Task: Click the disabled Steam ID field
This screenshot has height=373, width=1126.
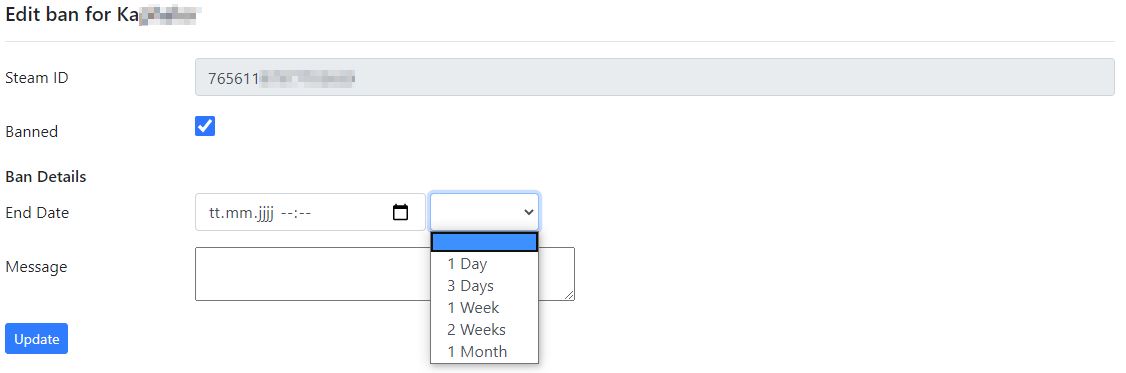Action: pyautogui.click(x=655, y=78)
